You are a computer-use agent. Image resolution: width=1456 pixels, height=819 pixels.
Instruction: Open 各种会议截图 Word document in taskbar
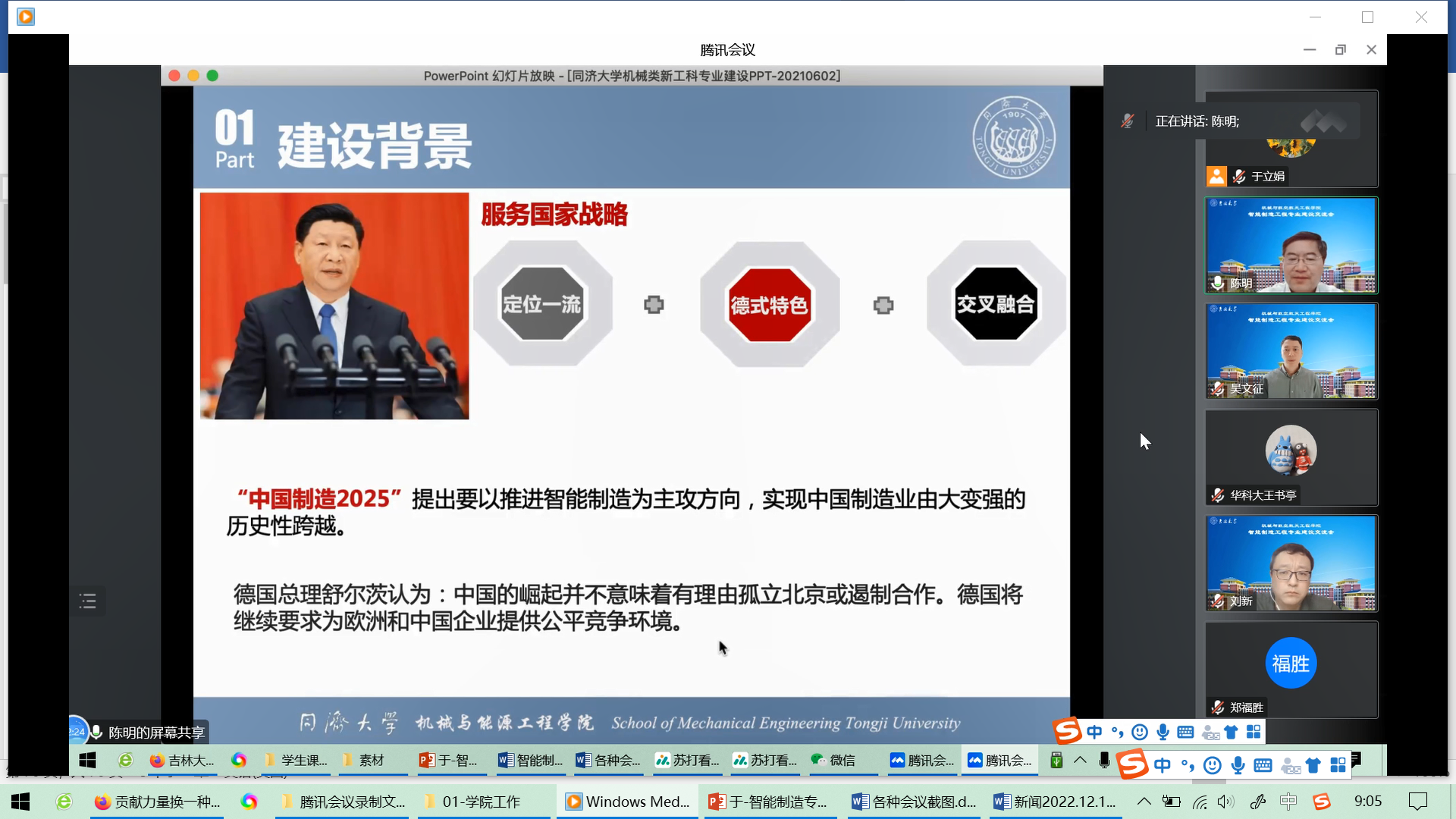[914, 802]
